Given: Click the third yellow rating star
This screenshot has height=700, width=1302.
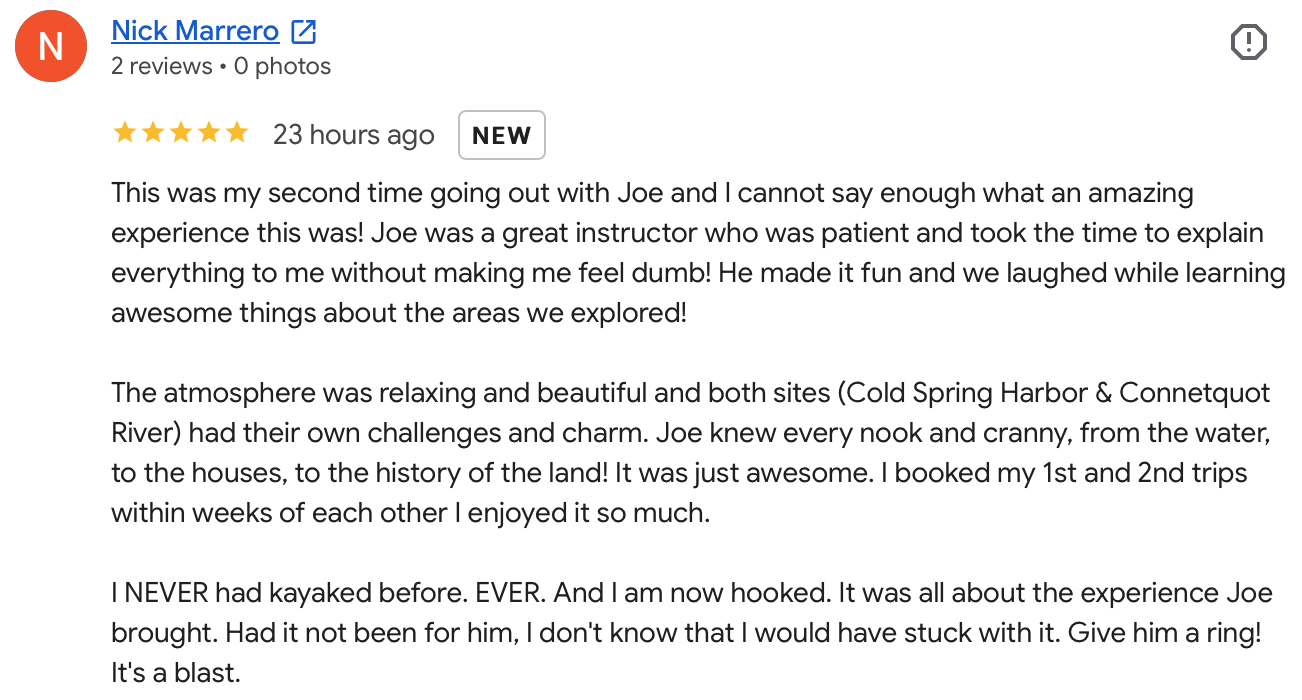Looking at the screenshot, I should (x=180, y=133).
